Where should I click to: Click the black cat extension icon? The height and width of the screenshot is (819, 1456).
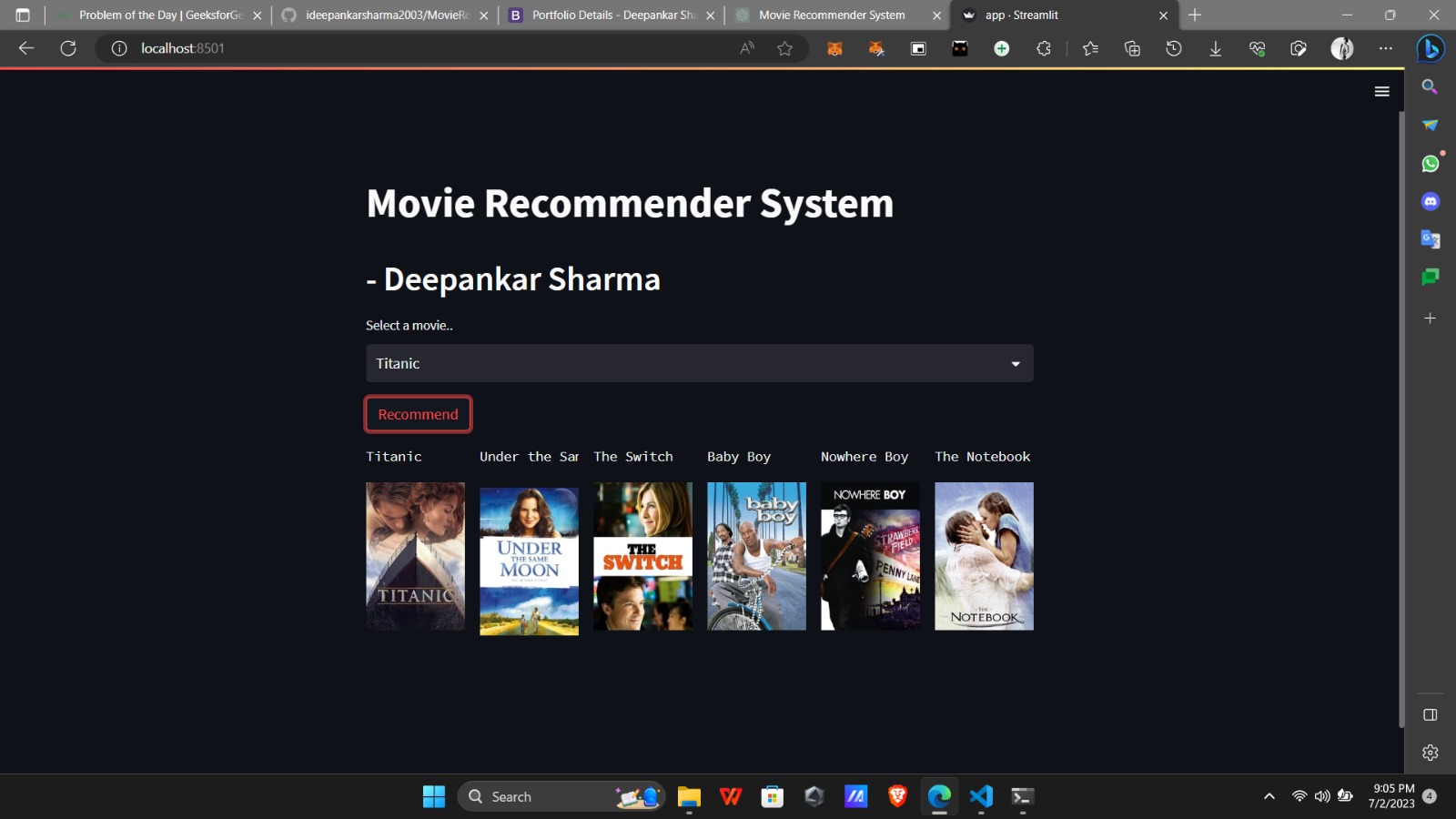coord(960,48)
